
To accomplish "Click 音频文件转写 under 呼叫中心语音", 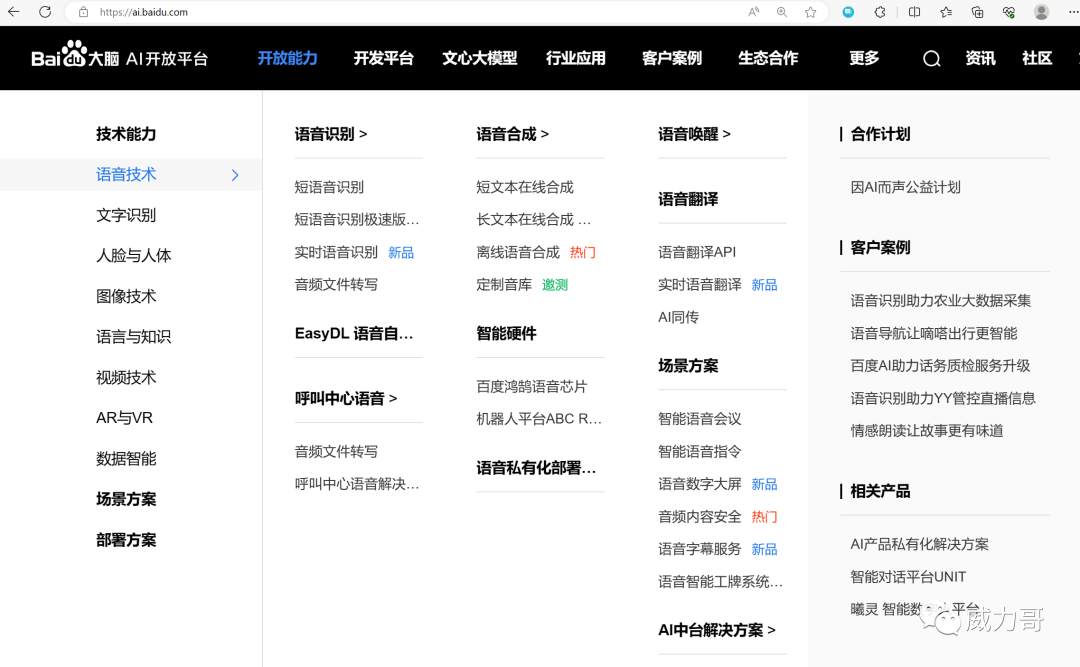I will (336, 451).
